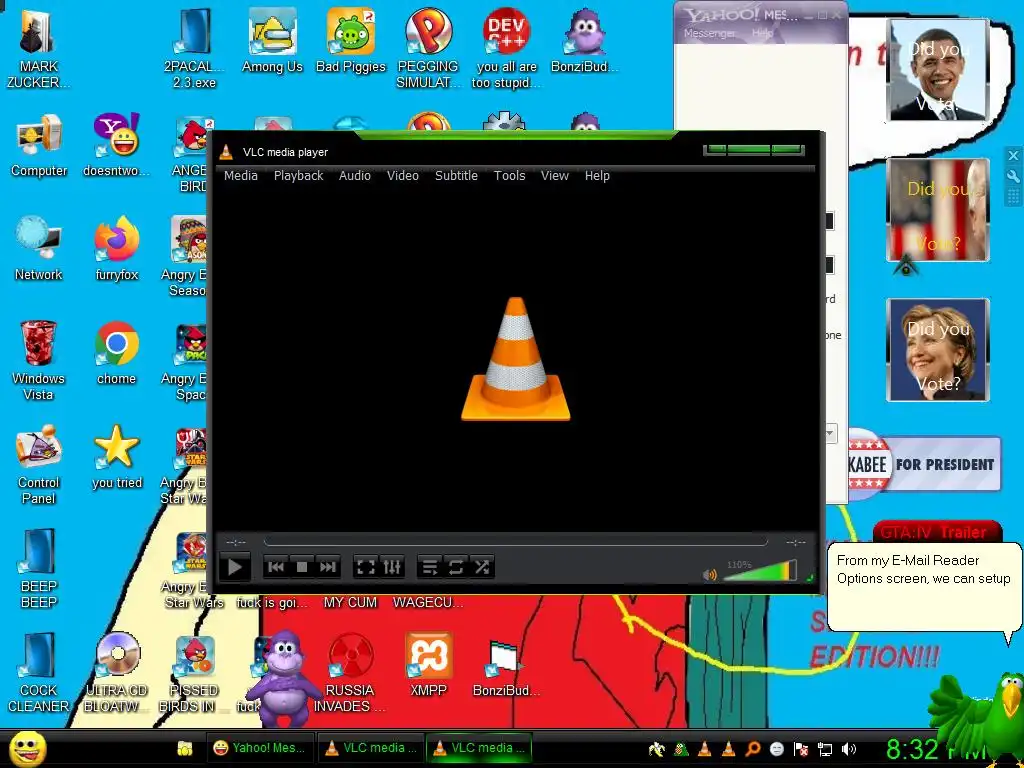Toggle the VLC playlist view button
1024x768 pixels.
click(430, 567)
